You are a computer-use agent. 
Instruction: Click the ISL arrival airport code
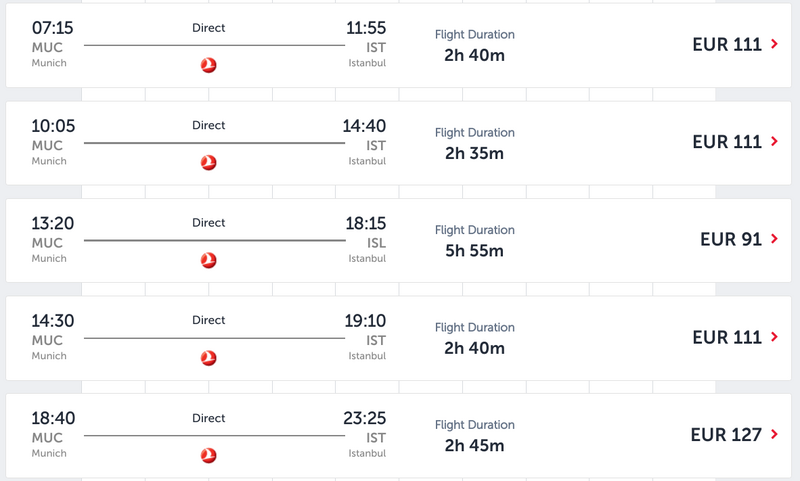pyautogui.click(x=377, y=243)
